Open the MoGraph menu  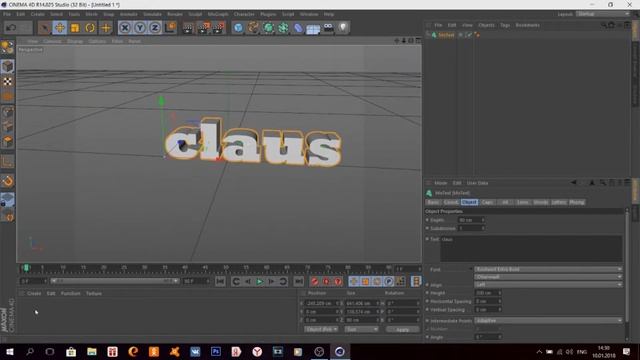[x=218, y=14]
